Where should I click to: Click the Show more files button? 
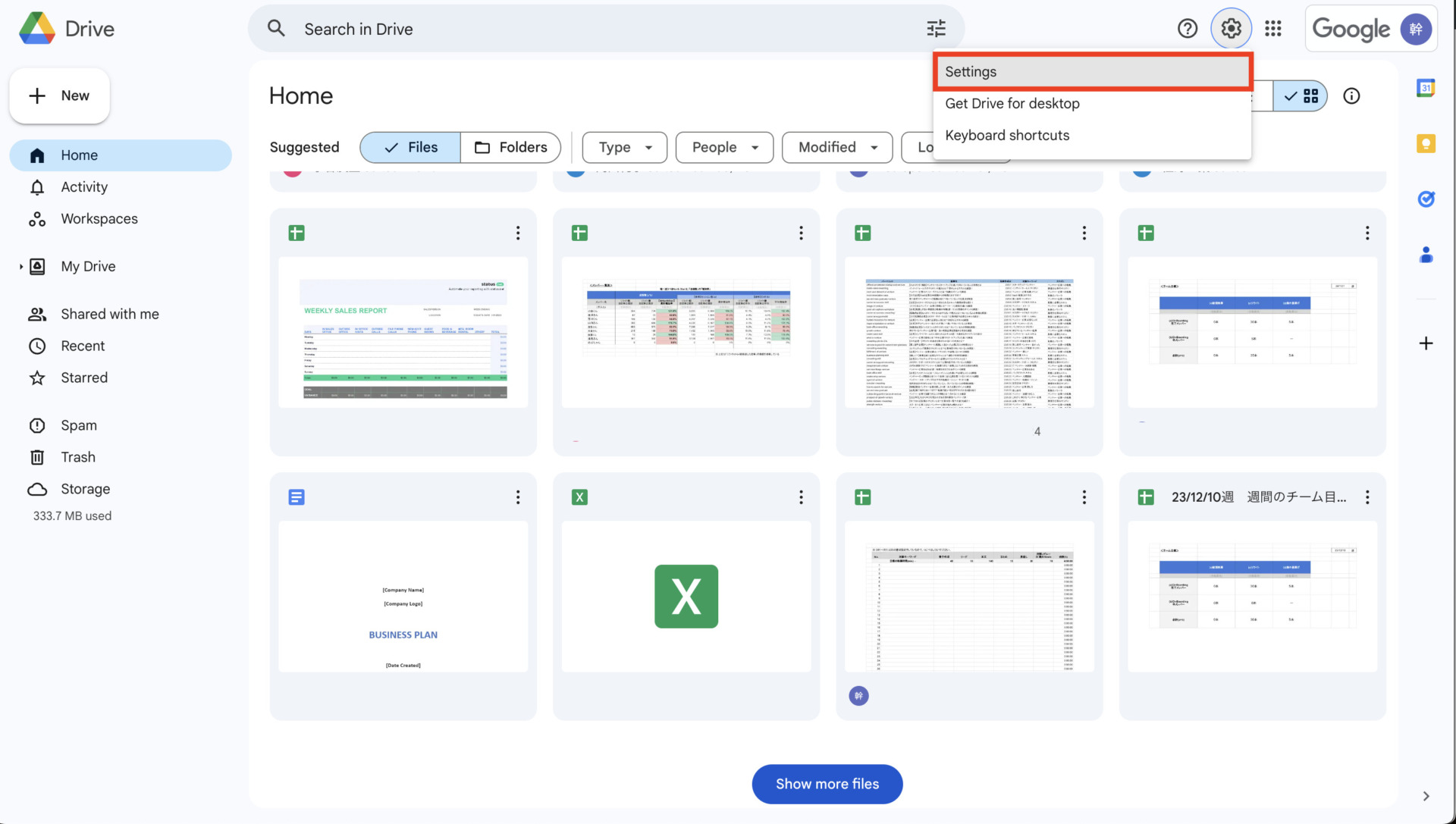click(827, 784)
